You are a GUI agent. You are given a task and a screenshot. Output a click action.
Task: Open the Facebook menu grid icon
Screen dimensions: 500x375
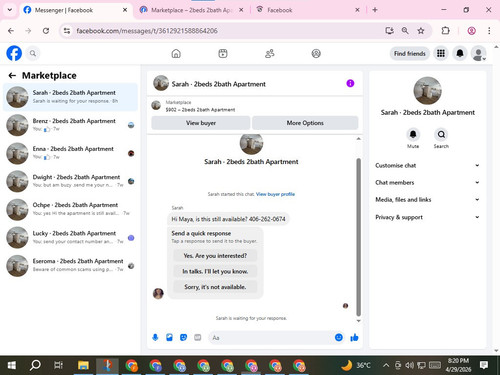click(x=441, y=53)
